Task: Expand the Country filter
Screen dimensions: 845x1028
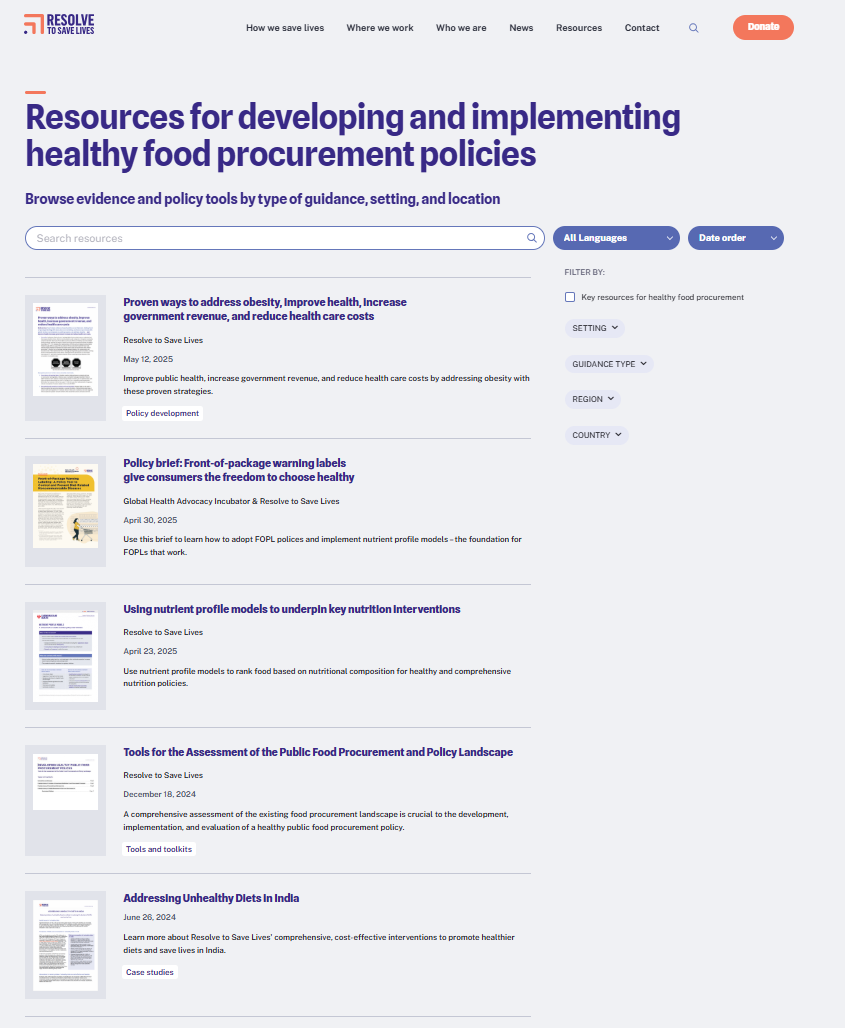Action: click(597, 435)
